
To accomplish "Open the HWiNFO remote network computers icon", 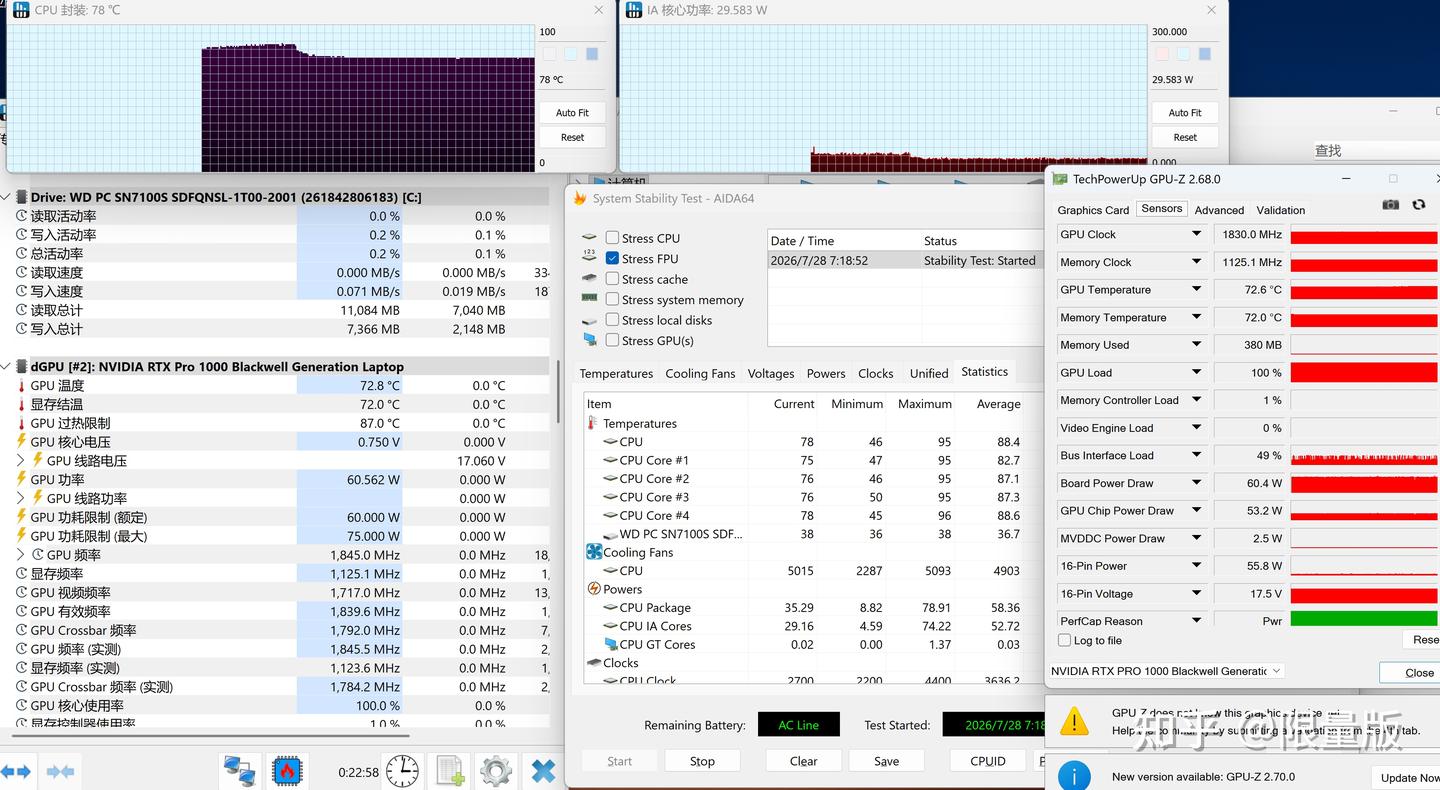I will [x=240, y=771].
